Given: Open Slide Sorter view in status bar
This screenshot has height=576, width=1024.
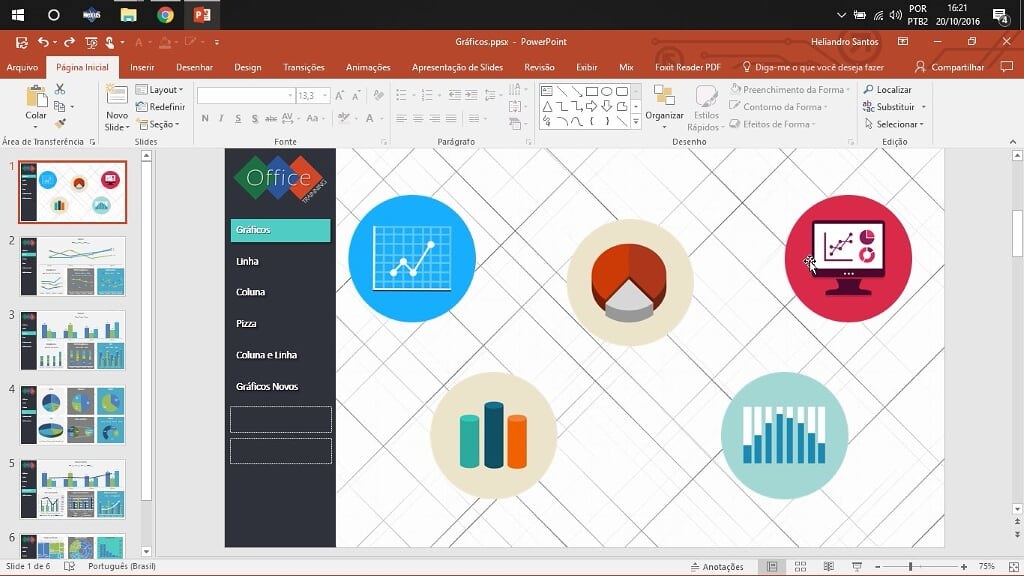Looking at the screenshot, I should point(799,567).
